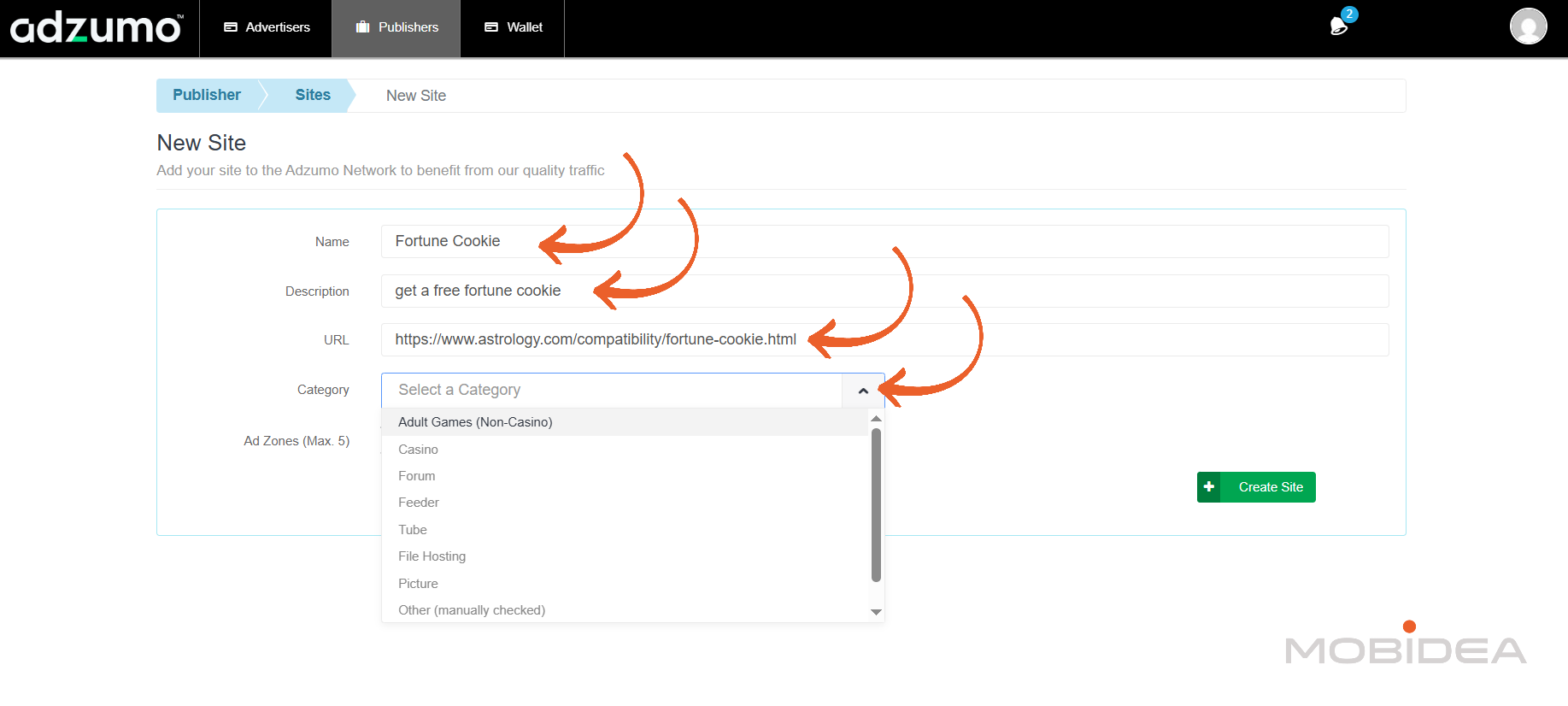Pick the Forum category option
This screenshot has width=1568, height=706.
click(x=416, y=476)
